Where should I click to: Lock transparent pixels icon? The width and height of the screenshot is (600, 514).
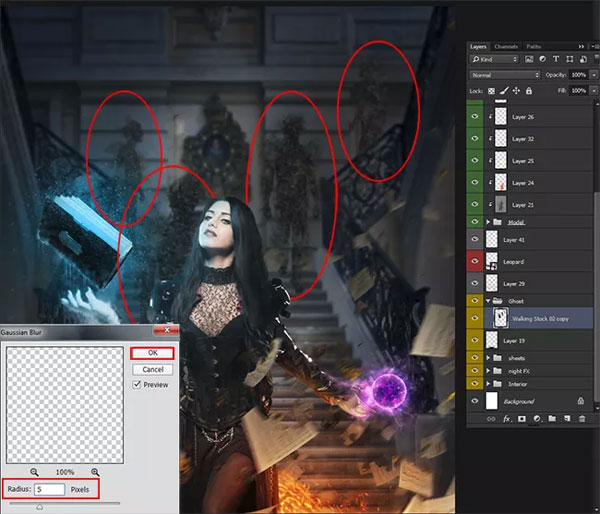click(491, 91)
